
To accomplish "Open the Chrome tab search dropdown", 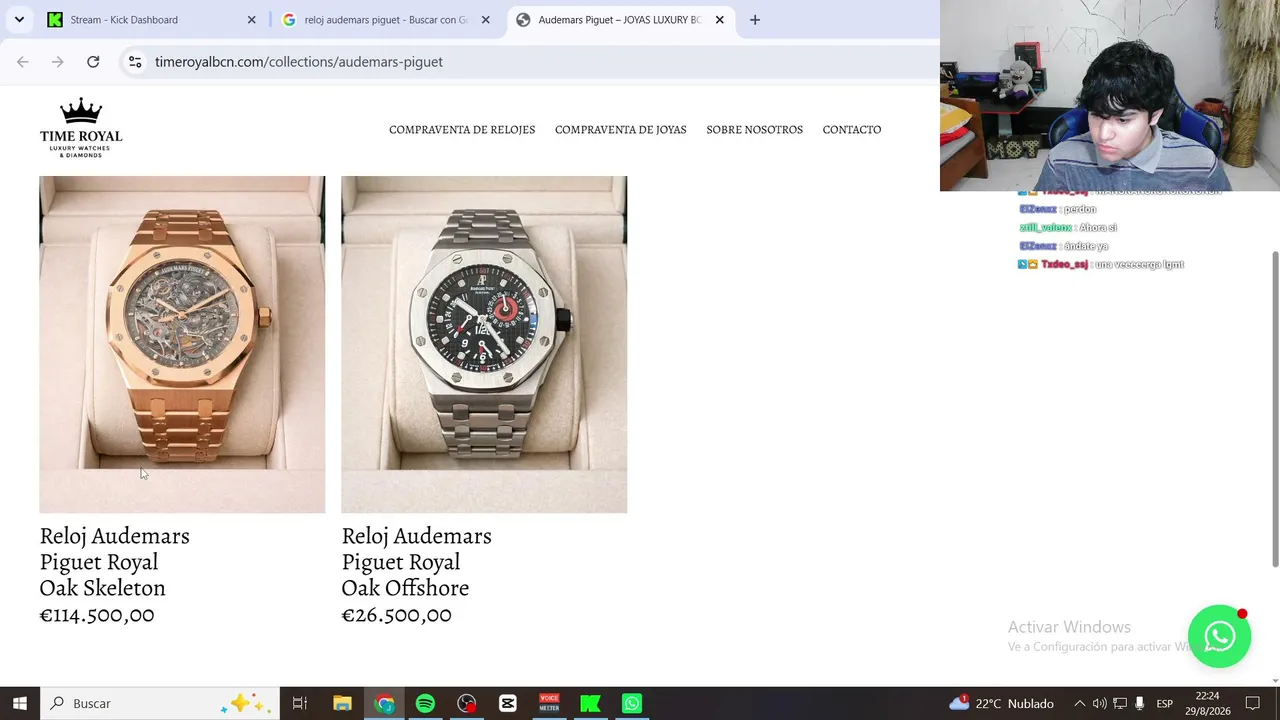I will pyautogui.click(x=19, y=20).
